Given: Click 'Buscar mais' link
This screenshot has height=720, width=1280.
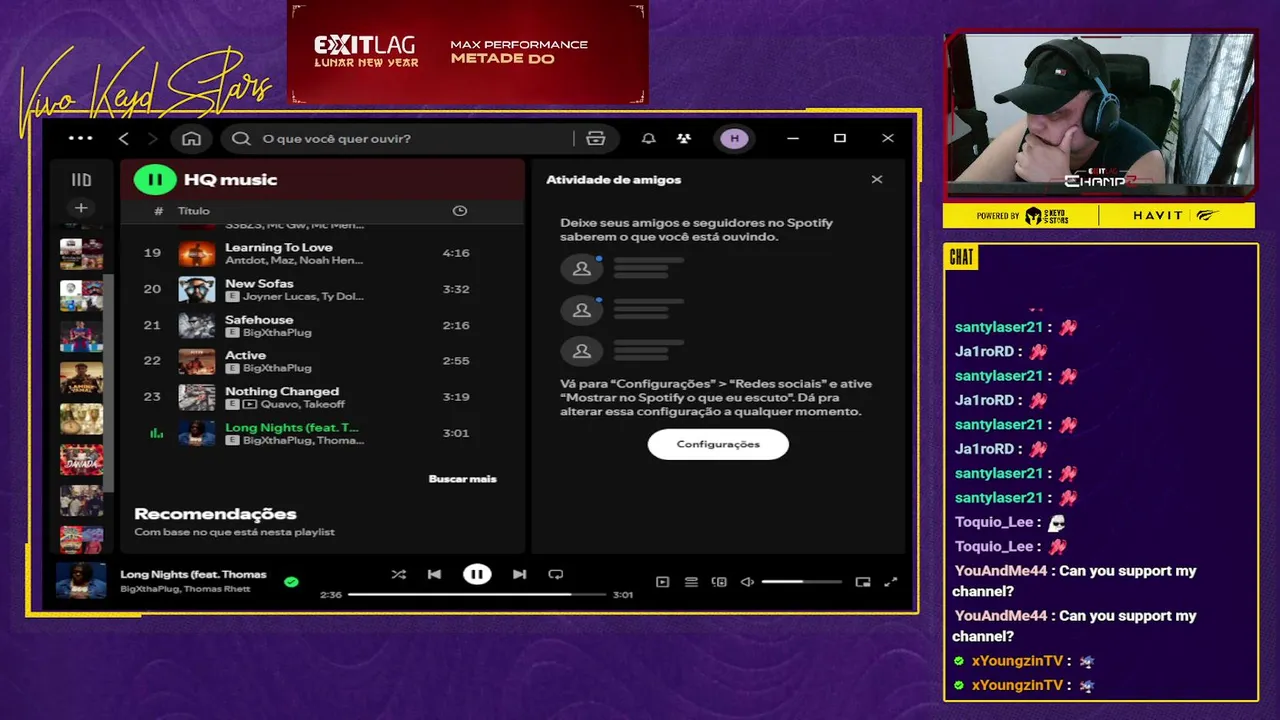Looking at the screenshot, I should click(462, 479).
